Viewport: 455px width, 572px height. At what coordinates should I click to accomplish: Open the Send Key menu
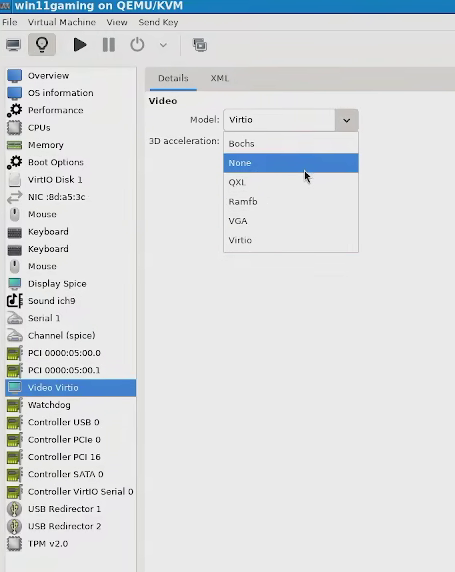158,22
